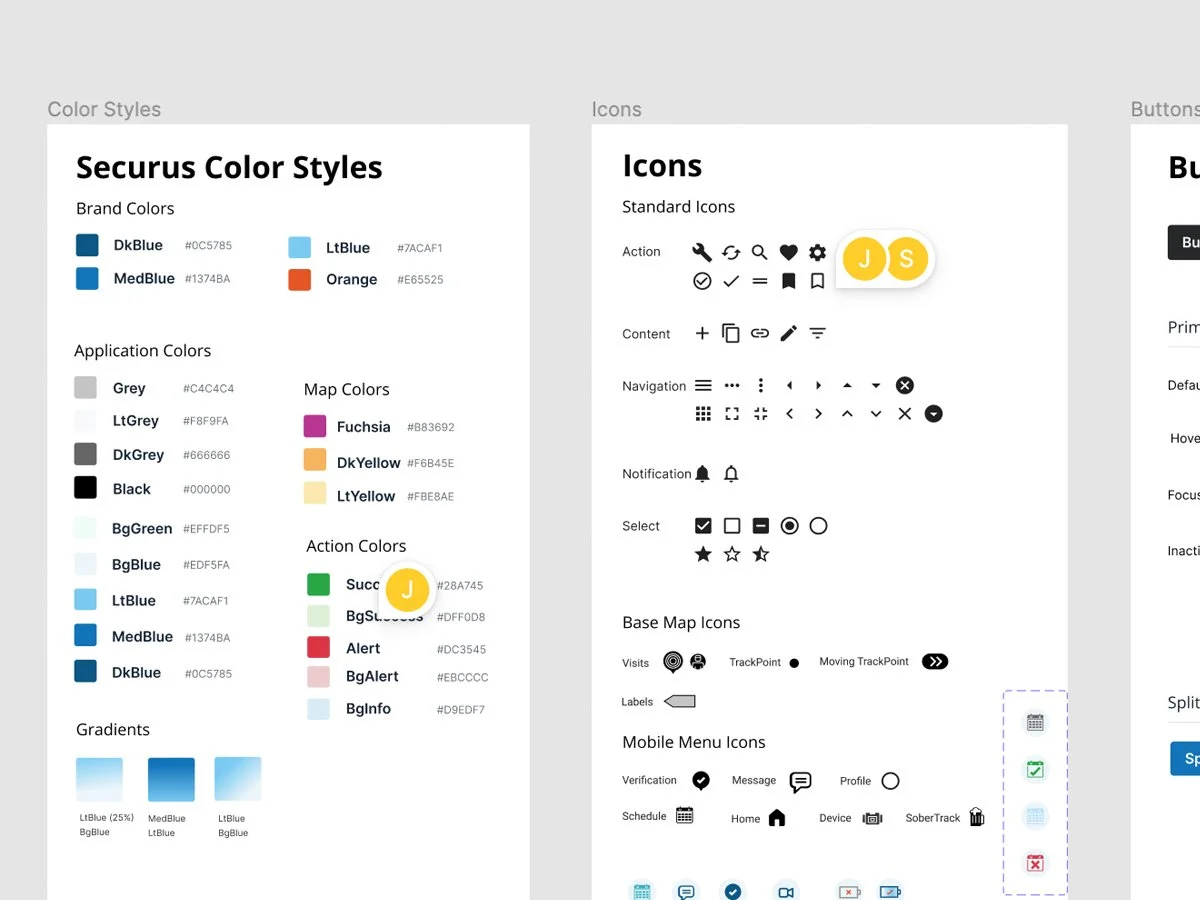Collapse using the up chevron icon
Screen dimensions: 1200x900
[x=847, y=413]
